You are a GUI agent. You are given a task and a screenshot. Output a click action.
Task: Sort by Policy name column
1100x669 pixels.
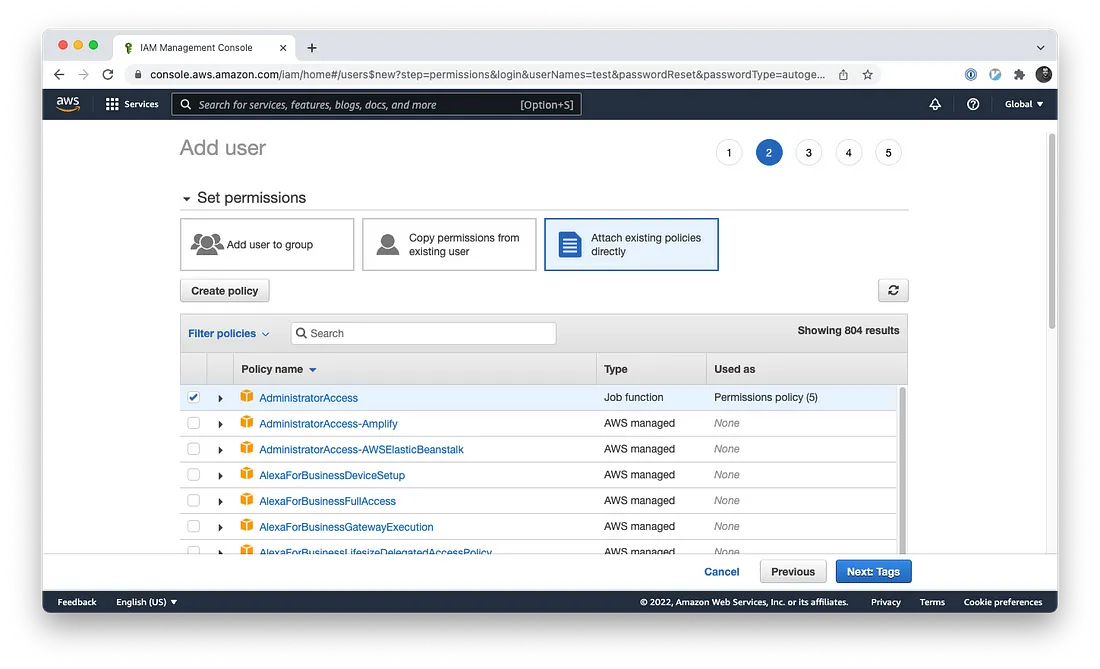click(x=279, y=369)
